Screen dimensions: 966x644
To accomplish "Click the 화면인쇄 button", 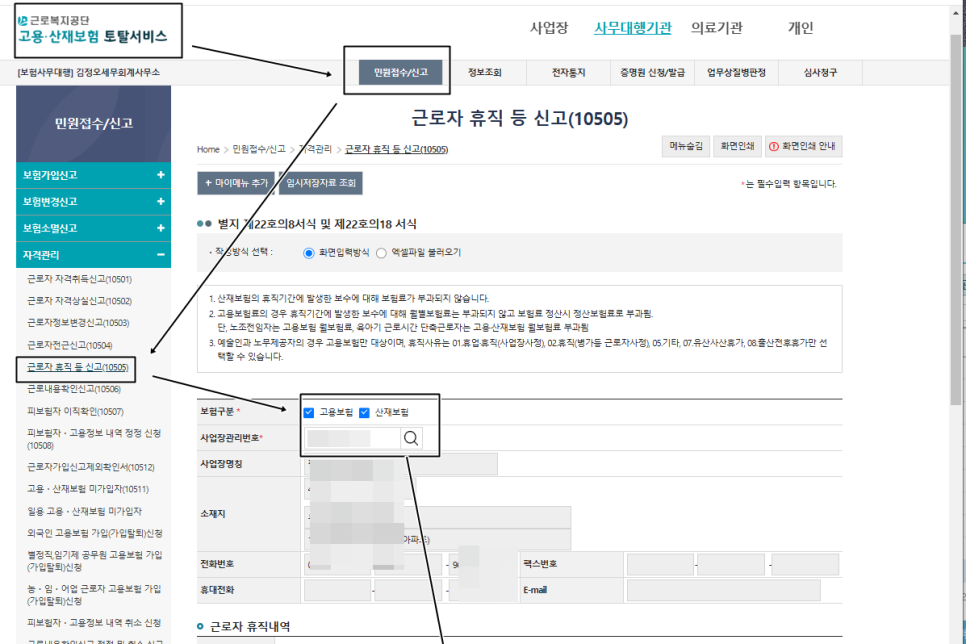I will 738,147.
